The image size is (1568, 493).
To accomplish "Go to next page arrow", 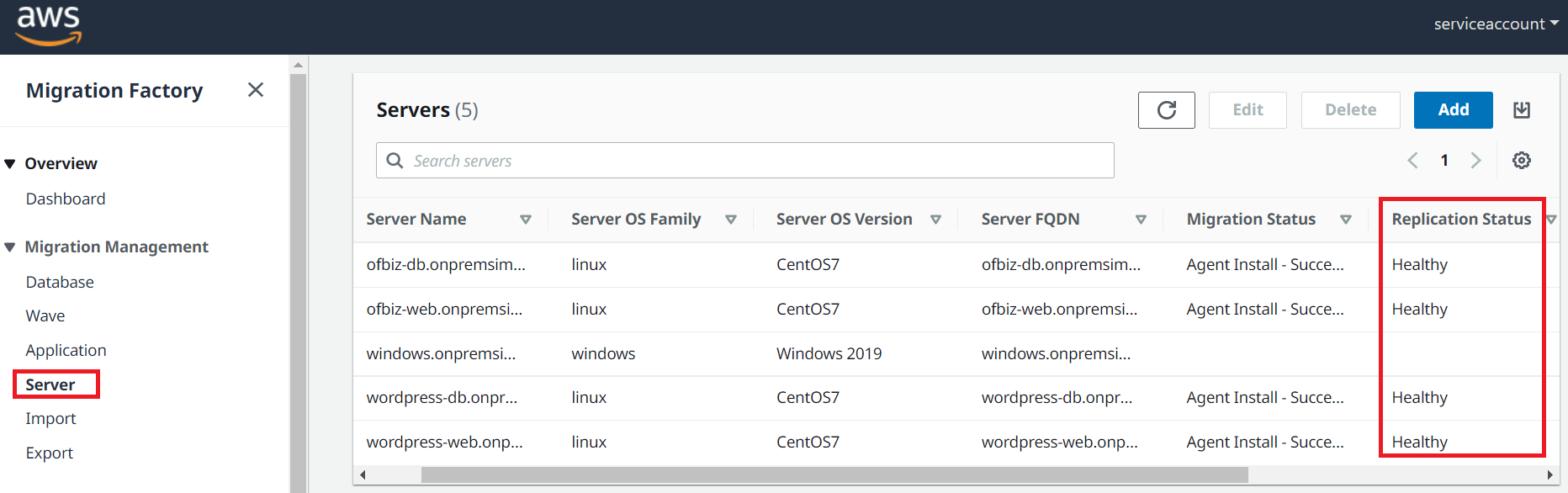I will tap(1475, 161).
